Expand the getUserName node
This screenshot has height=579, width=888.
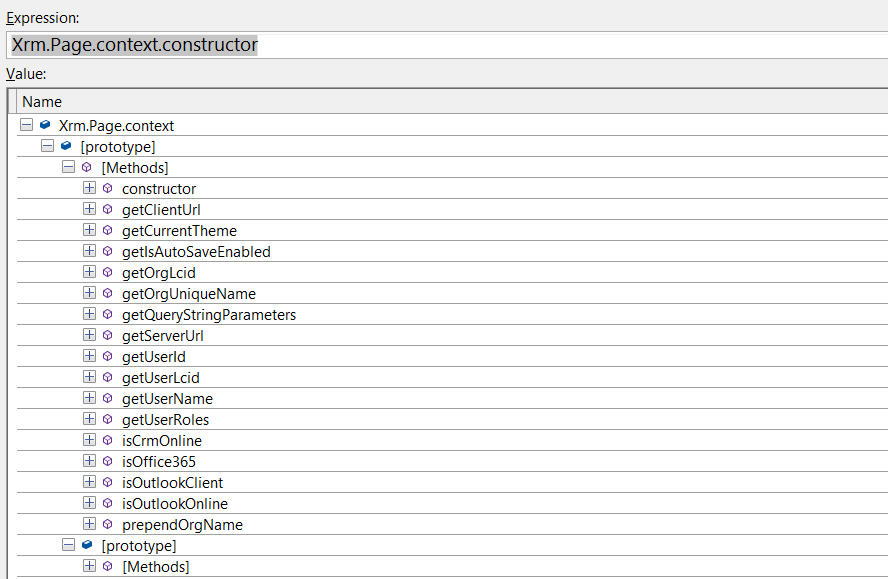(x=89, y=399)
